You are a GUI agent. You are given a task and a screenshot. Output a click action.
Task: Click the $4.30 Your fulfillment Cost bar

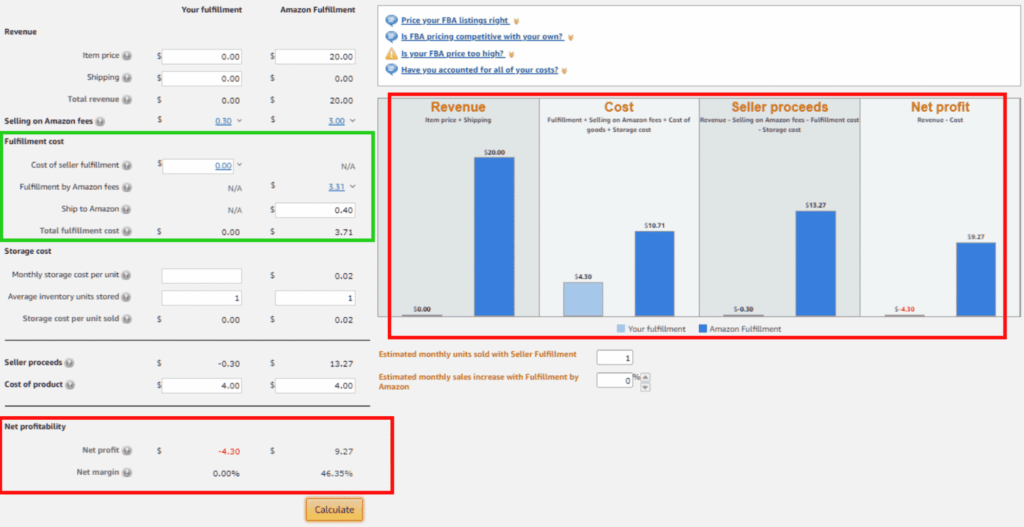click(x=583, y=299)
